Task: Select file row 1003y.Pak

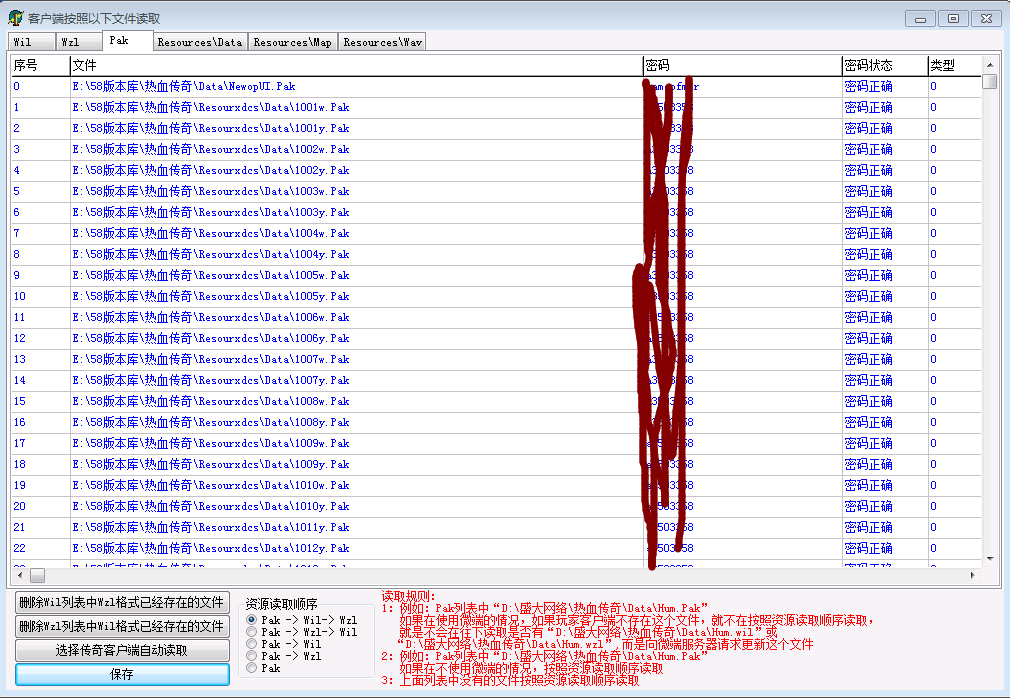Action: 496,212
